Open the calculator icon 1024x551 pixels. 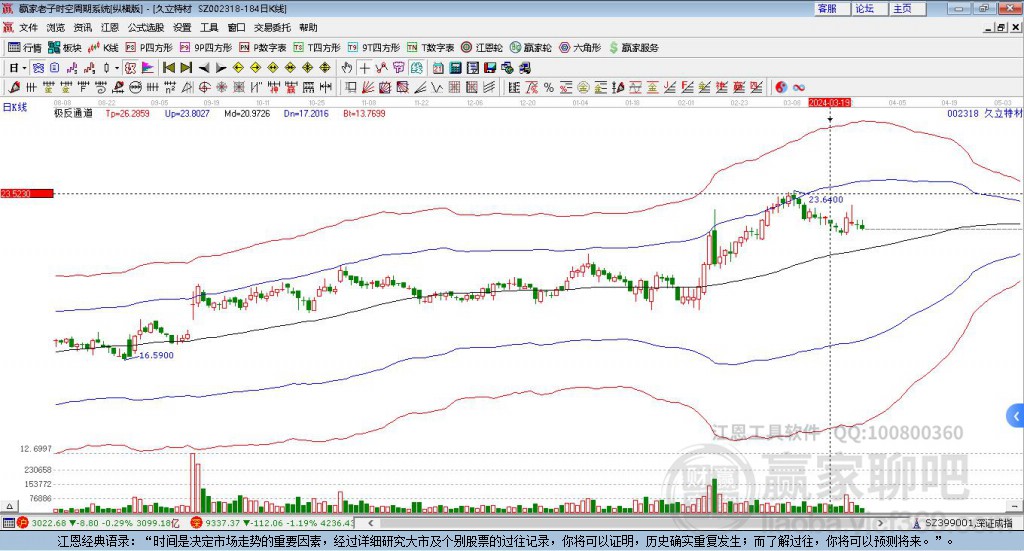pos(456,68)
